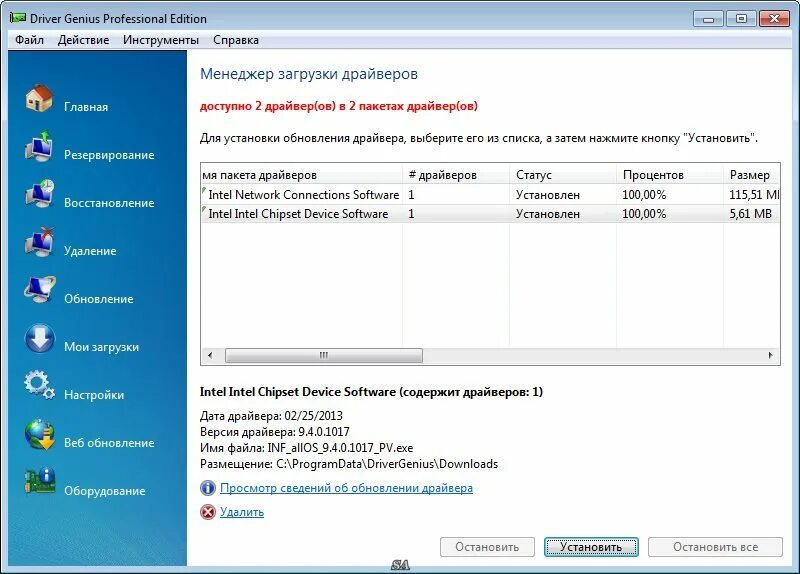The image size is (800, 574).
Task: Go to the Главная section label
Action: tap(86, 107)
